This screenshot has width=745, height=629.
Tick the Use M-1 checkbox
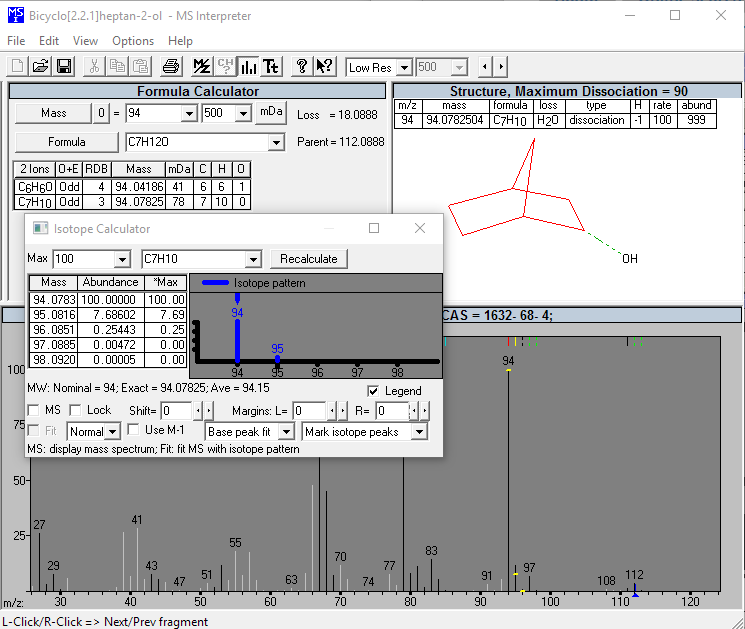click(x=134, y=430)
